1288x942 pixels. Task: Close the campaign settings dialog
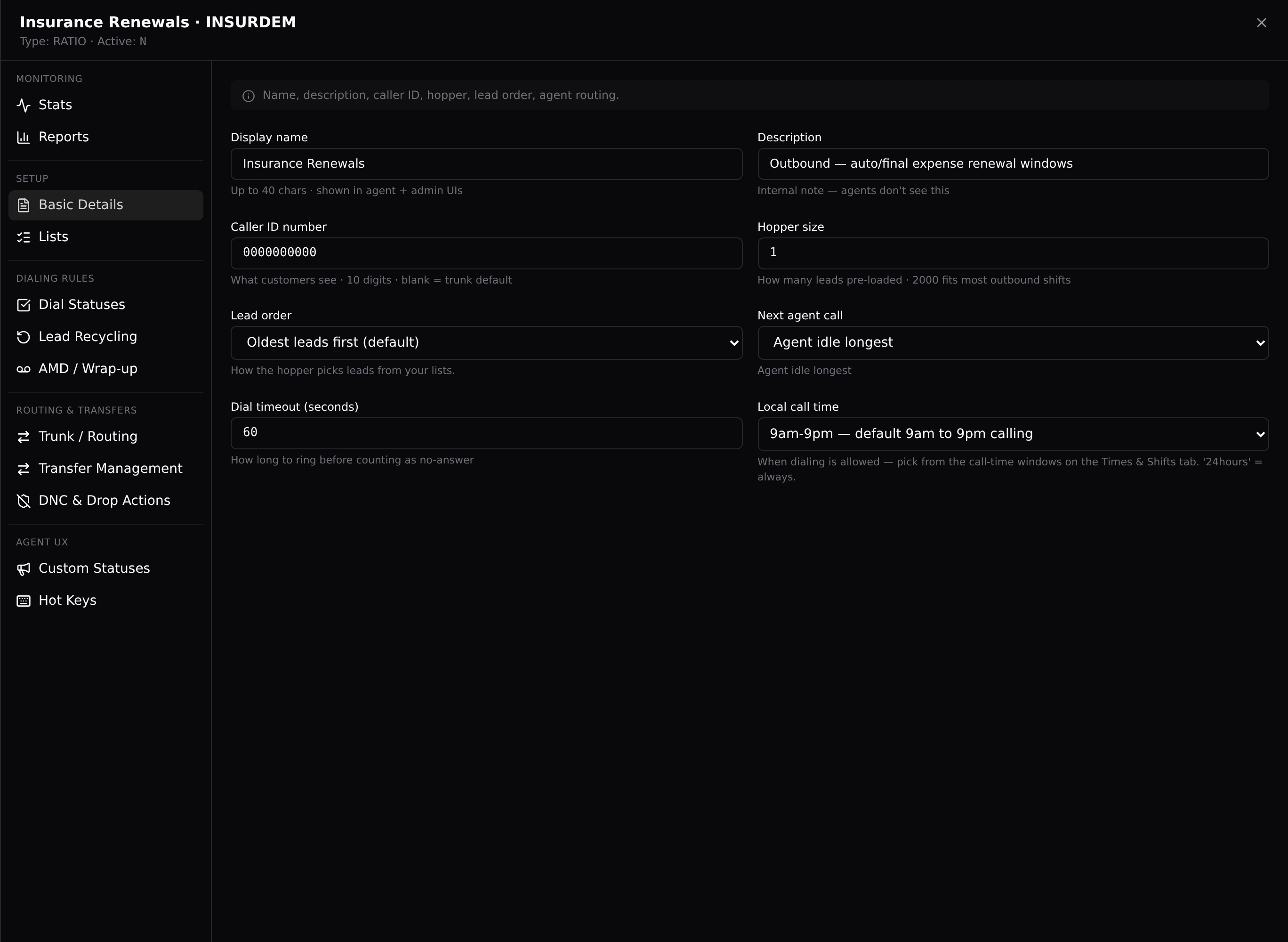pos(1261,22)
